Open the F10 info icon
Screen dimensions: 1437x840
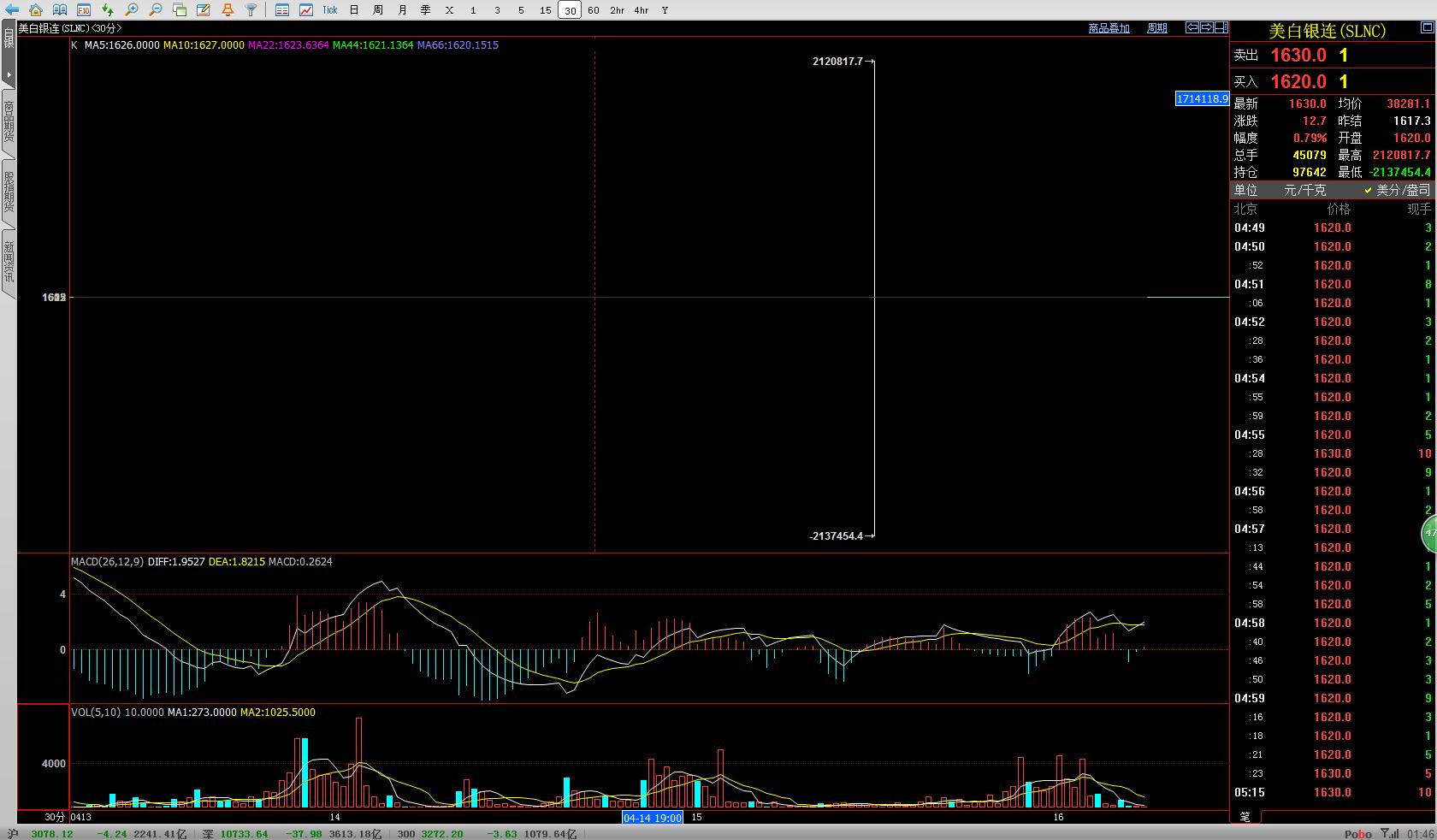(84, 10)
